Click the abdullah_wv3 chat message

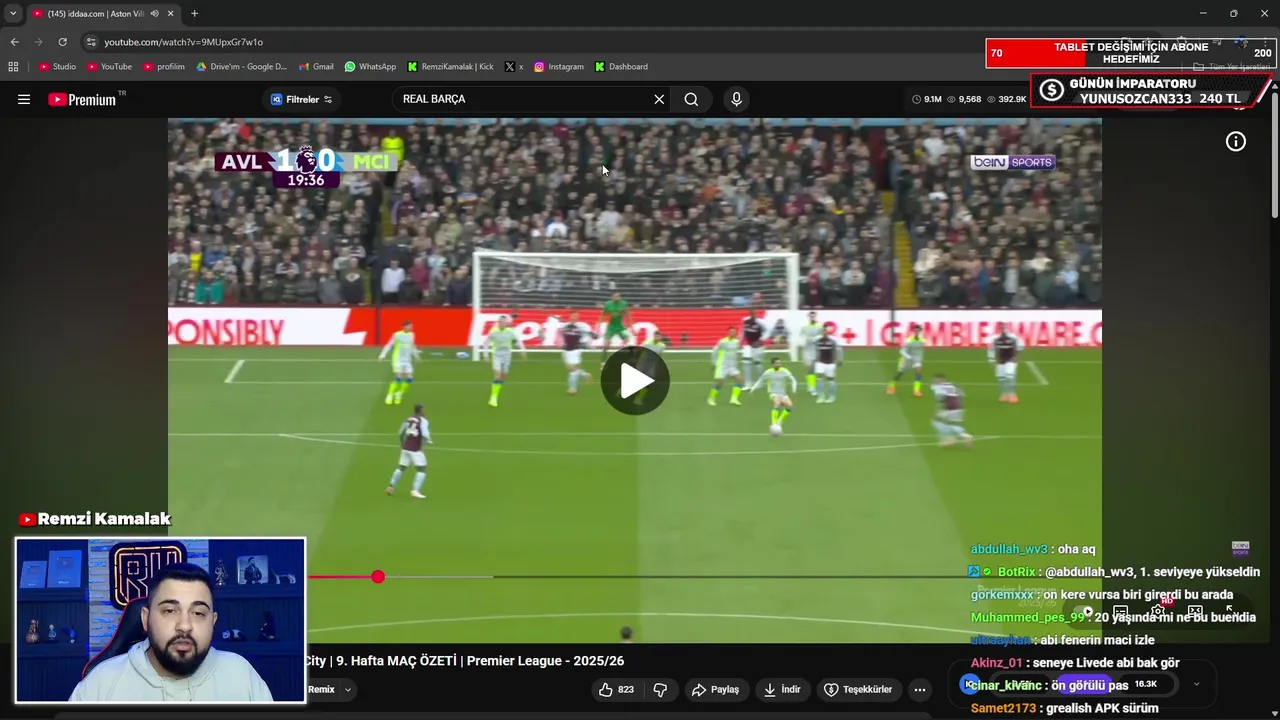click(x=1033, y=549)
